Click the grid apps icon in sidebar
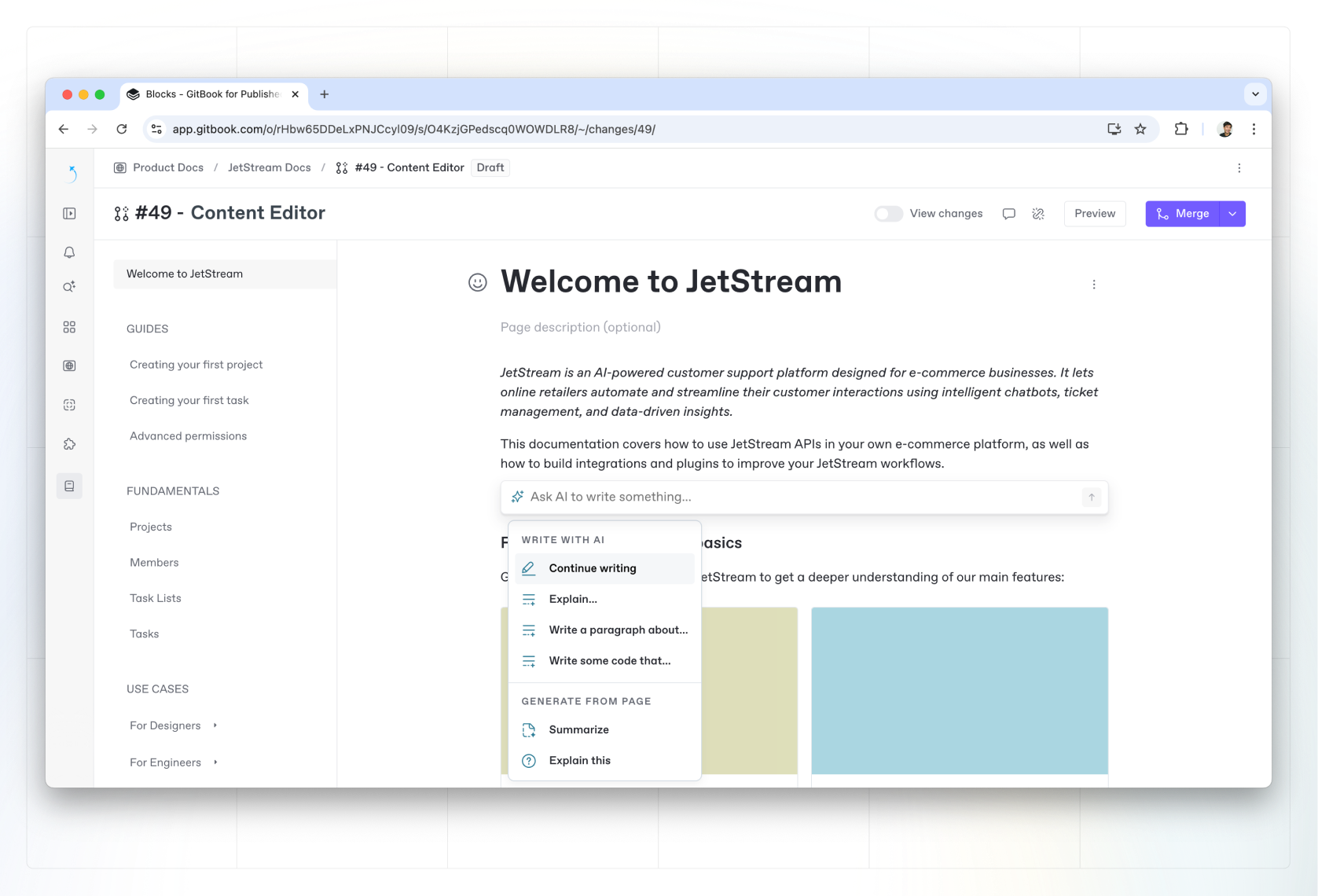 tap(69, 327)
